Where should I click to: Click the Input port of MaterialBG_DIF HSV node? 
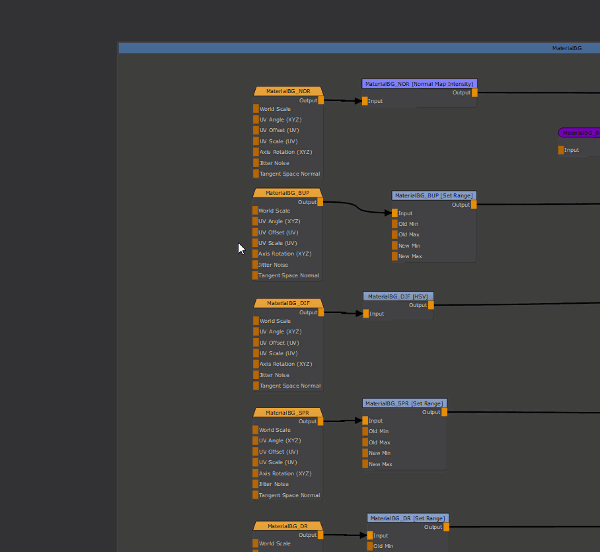pos(366,314)
